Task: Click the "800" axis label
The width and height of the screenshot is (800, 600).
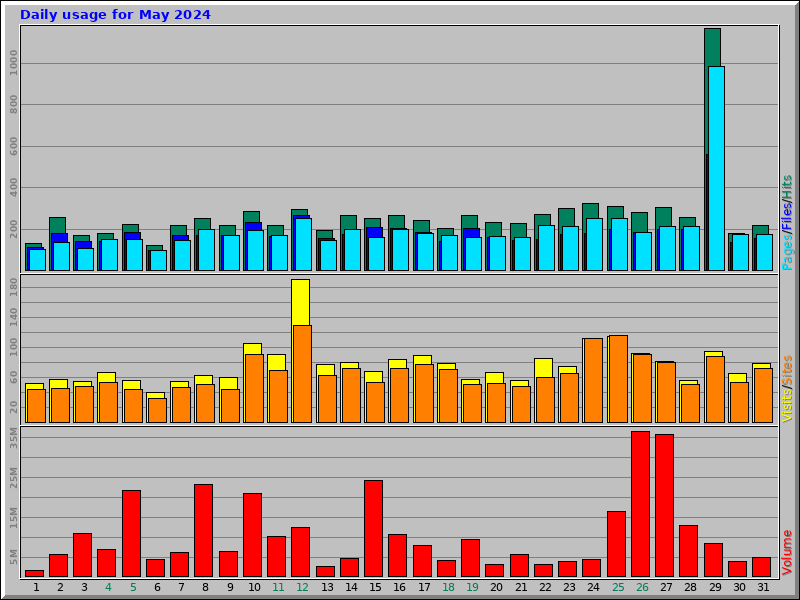Action: pyautogui.click(x=13, y=105)
